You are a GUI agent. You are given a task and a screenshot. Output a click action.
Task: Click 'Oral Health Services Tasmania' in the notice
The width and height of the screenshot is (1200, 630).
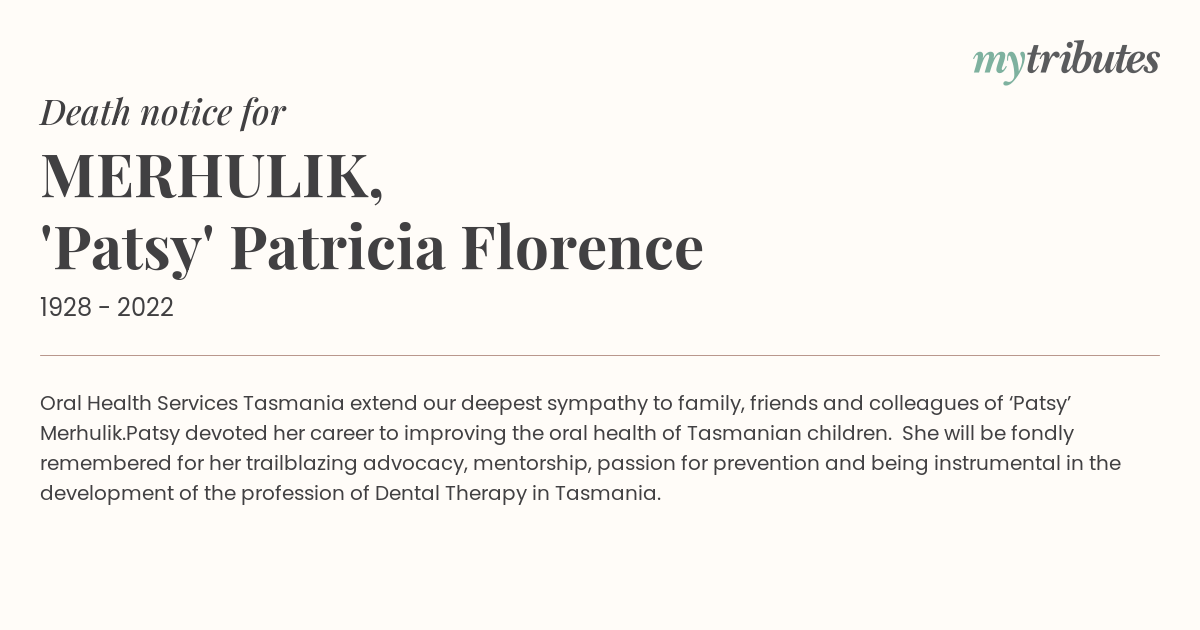[192, 404]
